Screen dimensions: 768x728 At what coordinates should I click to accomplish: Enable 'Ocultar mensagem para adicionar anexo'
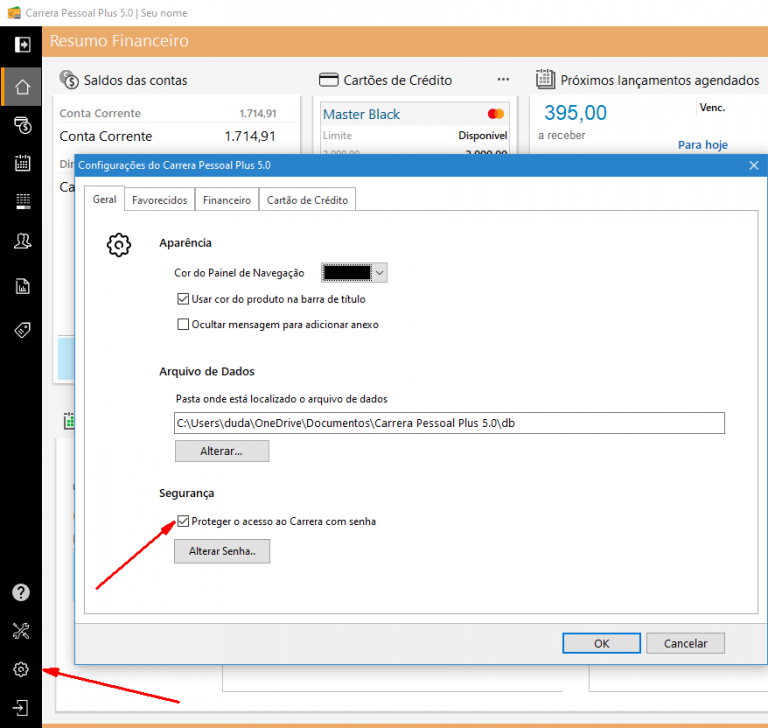pyautogui.click(x=183, y=324)
